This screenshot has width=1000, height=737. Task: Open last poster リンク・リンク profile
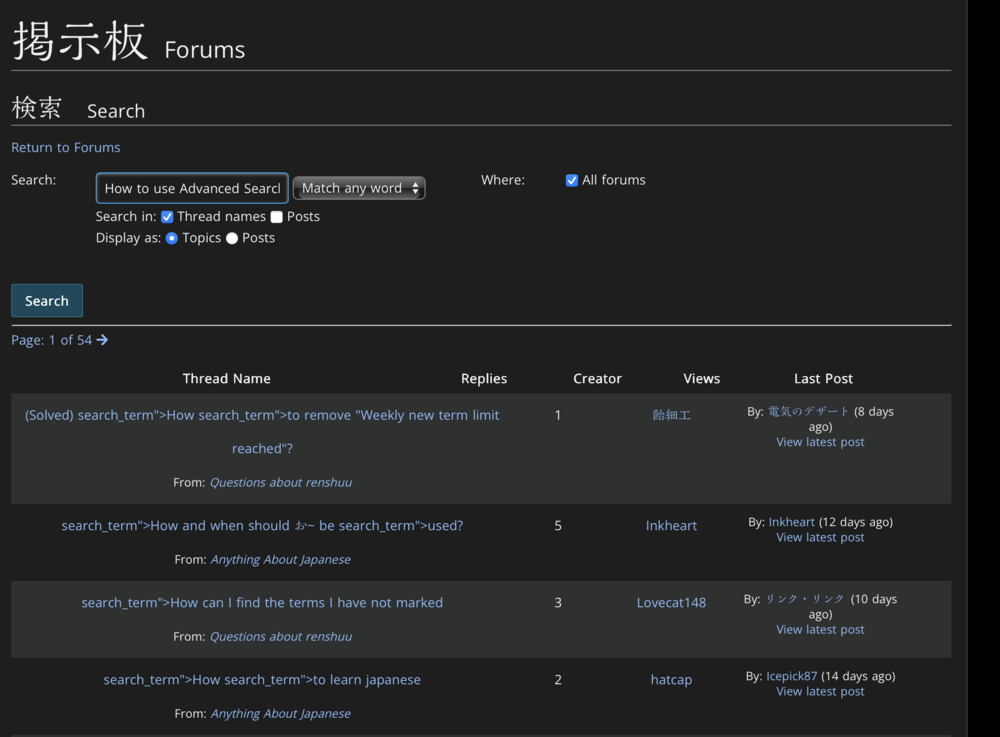tap(805, 599)
